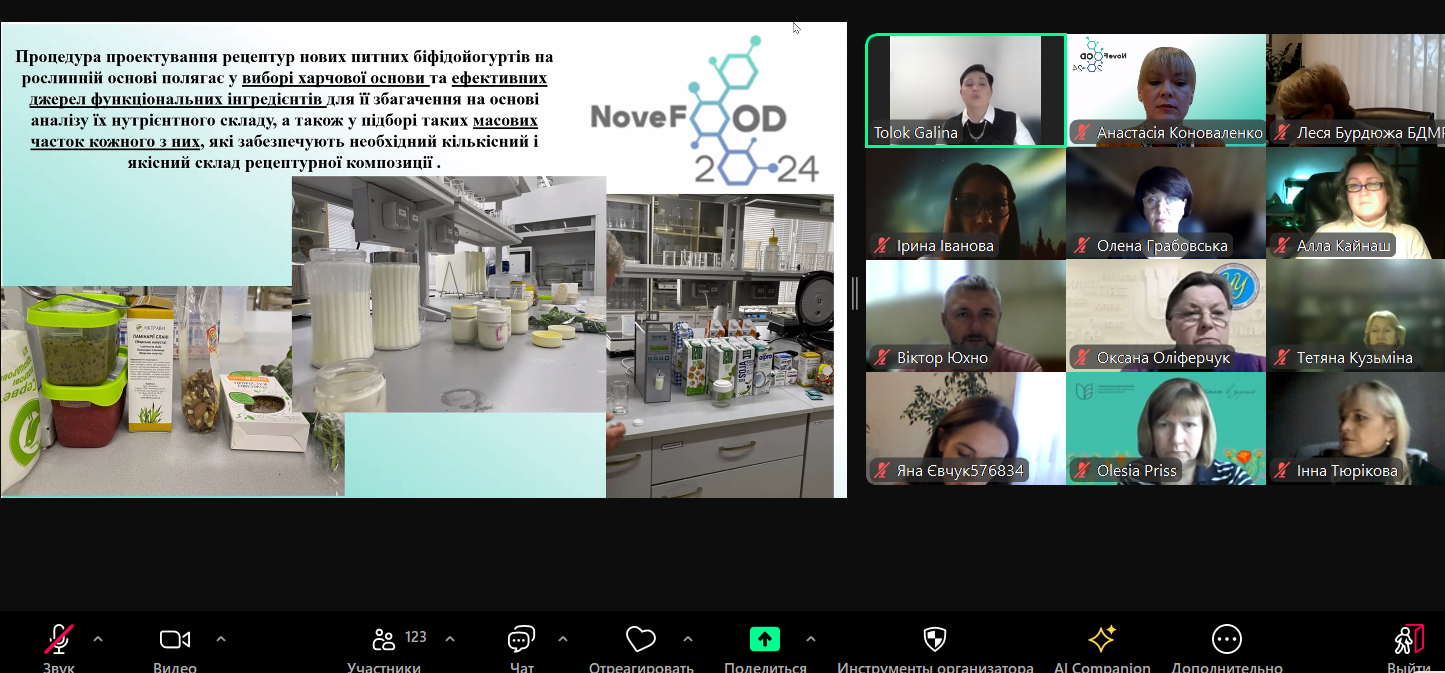Select Olesia Priss's video tile
Viewport: 1445px width, 673px height.
pyautogui.click(x=1166, y=429)
